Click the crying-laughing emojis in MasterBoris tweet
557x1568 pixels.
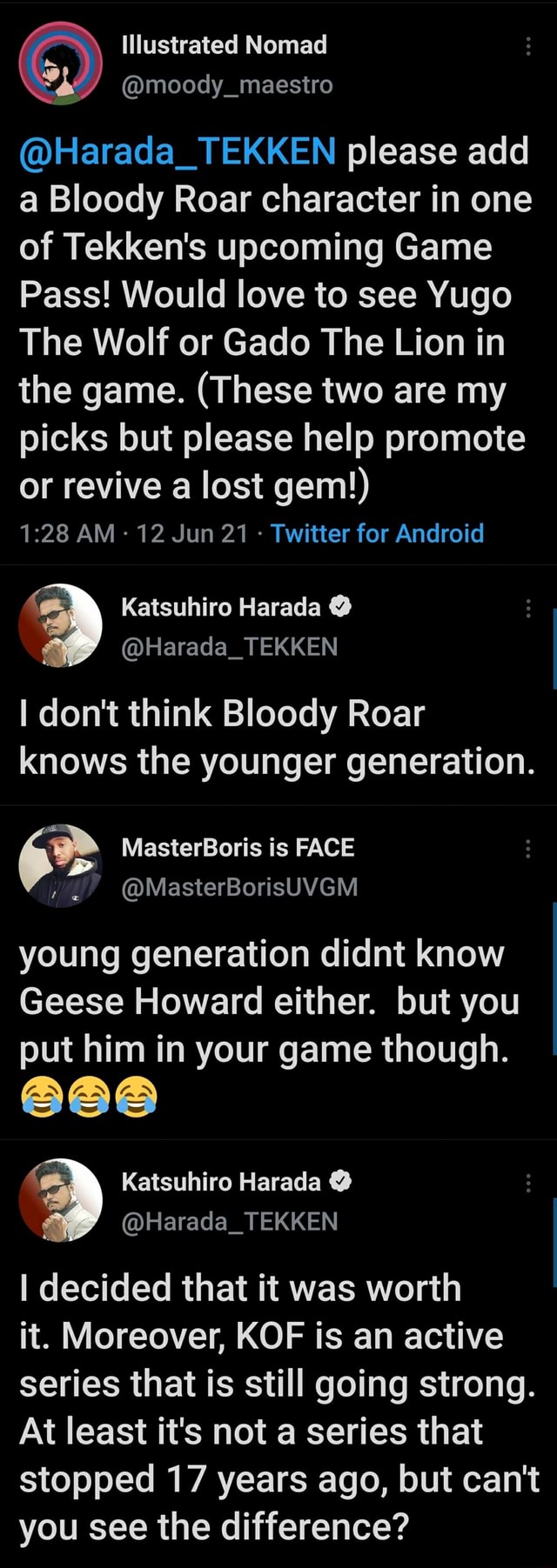(x=89, y=1095)
